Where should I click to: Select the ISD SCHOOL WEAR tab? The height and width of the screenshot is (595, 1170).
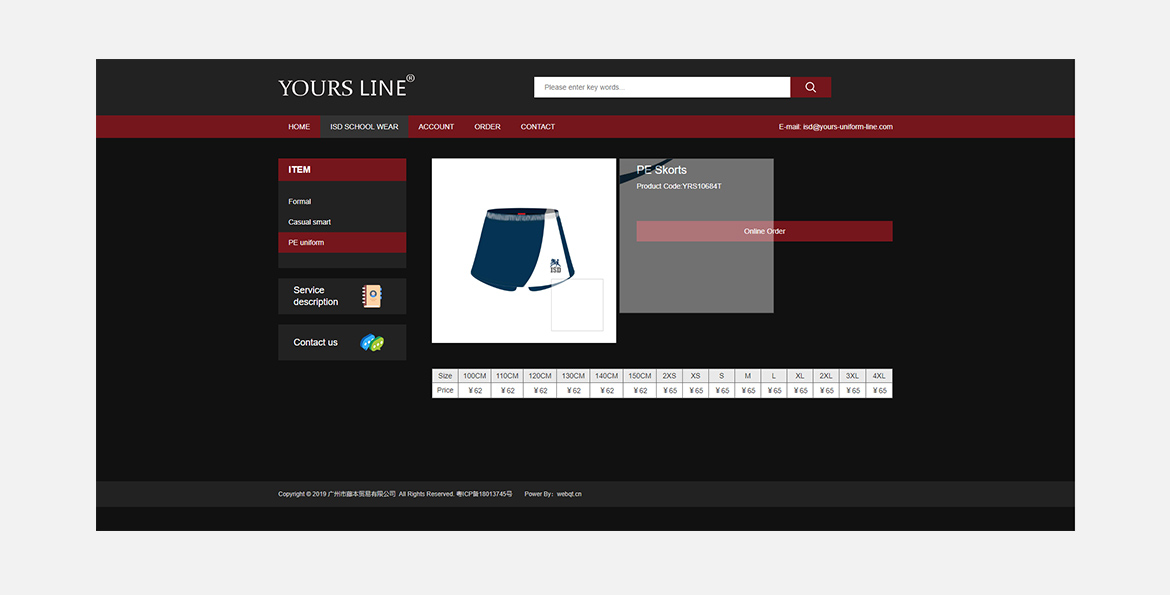pyautogui.click(x=364, y=127)
